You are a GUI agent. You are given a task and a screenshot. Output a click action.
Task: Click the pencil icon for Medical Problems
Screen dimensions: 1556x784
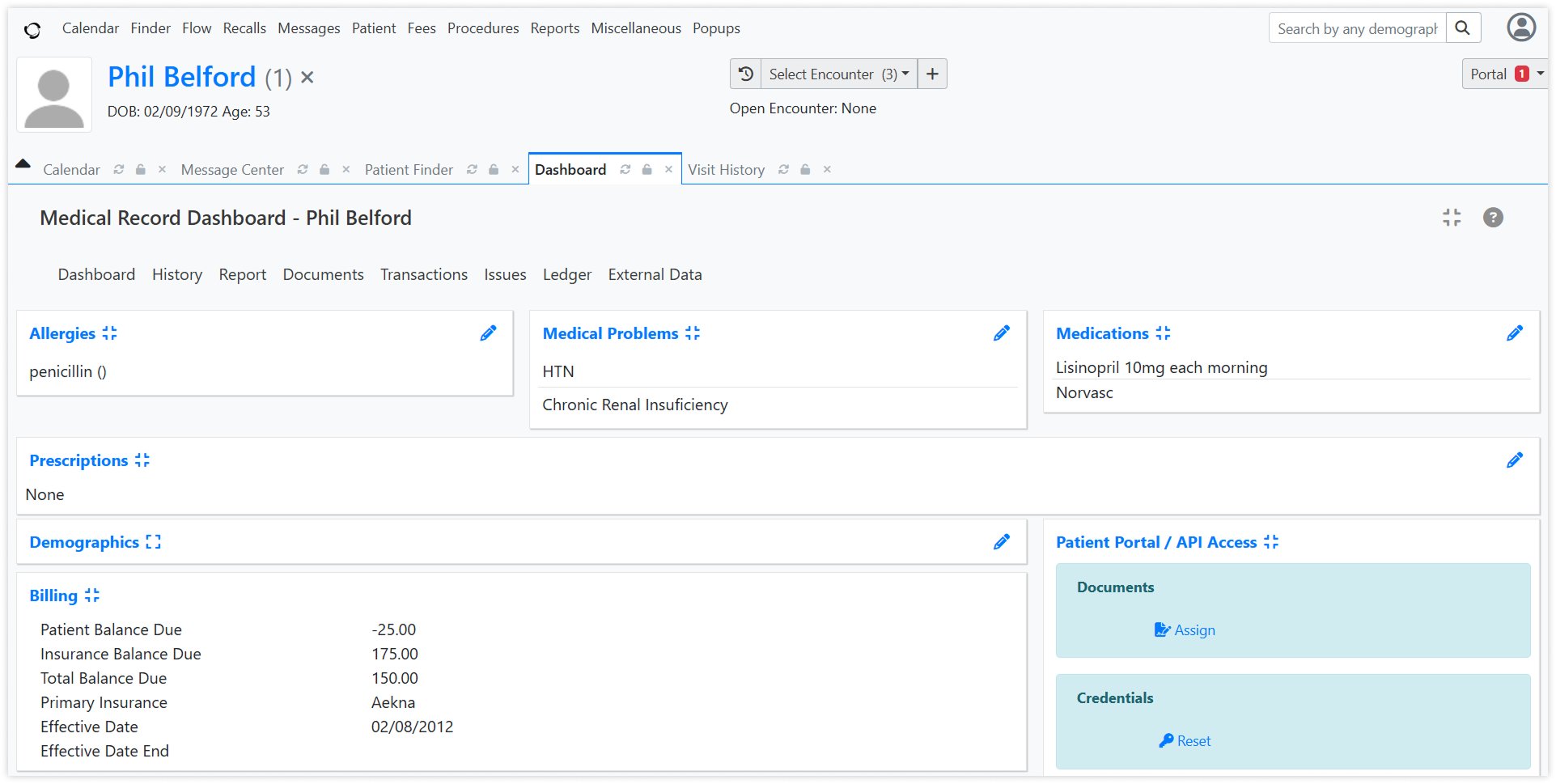[1002, 333]
